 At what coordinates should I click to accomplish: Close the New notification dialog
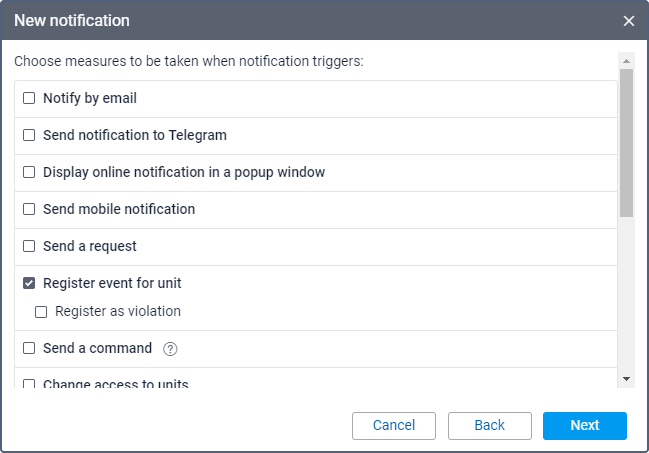(629, 21)
